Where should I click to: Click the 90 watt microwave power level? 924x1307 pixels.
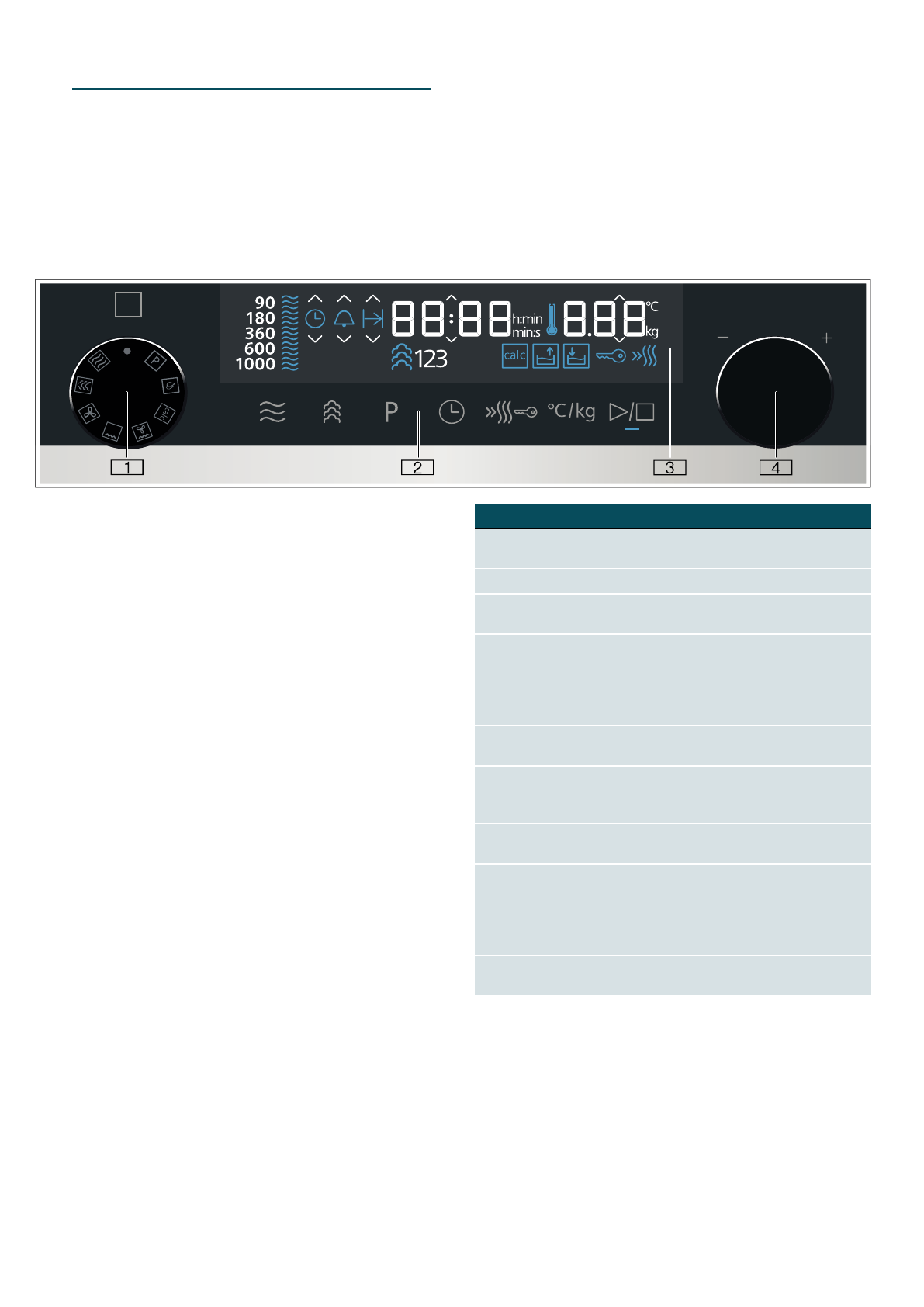point(265,303)
